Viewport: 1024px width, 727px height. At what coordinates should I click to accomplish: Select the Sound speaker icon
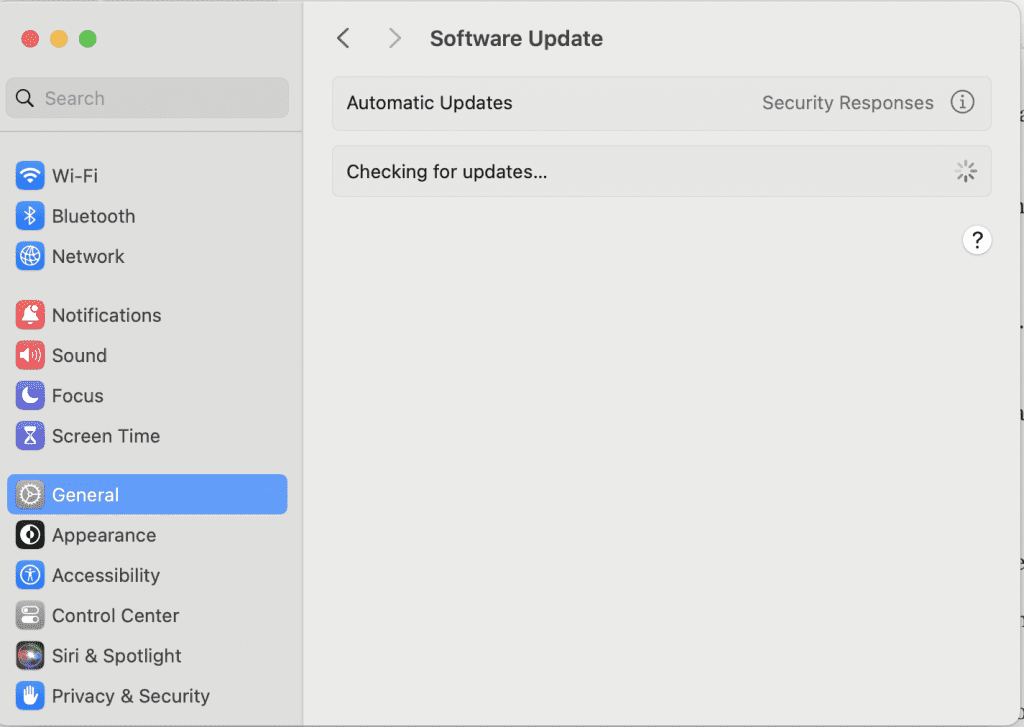(30, 355)
